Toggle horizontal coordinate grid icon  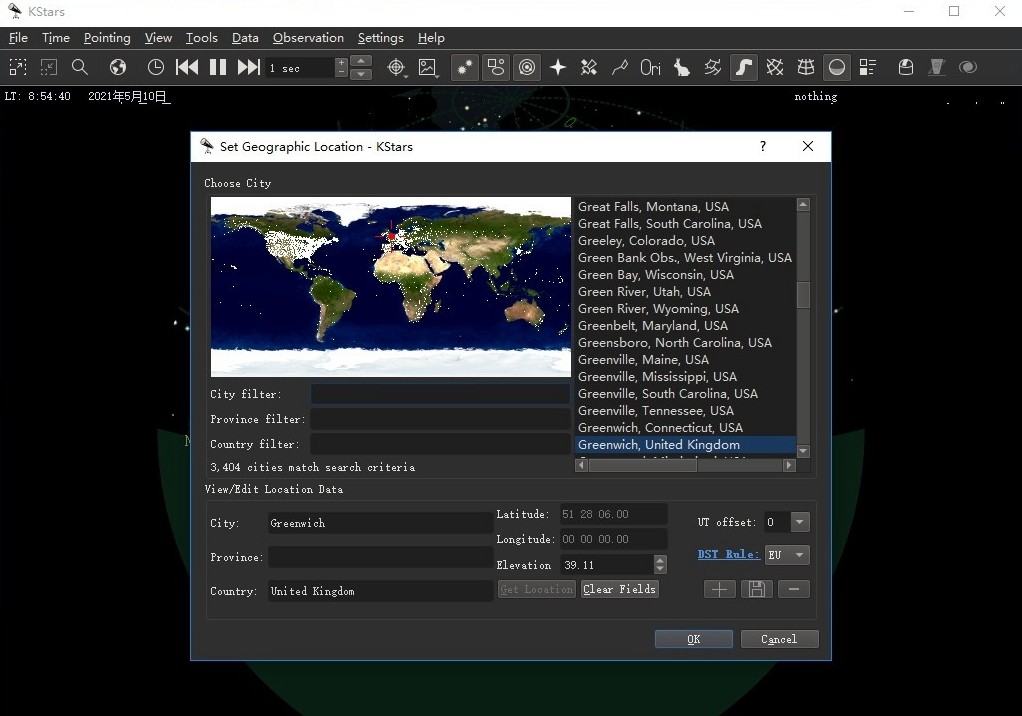click(x=806, y=67)
